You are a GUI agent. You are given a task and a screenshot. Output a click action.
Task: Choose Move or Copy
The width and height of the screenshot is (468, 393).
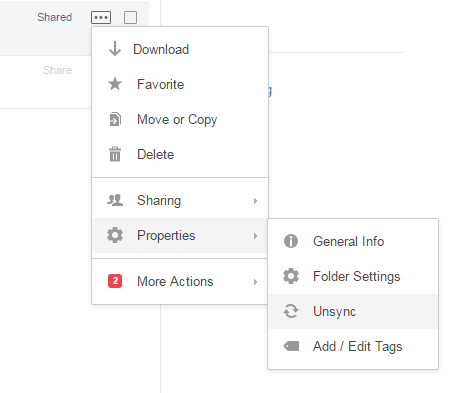point(180,119)
